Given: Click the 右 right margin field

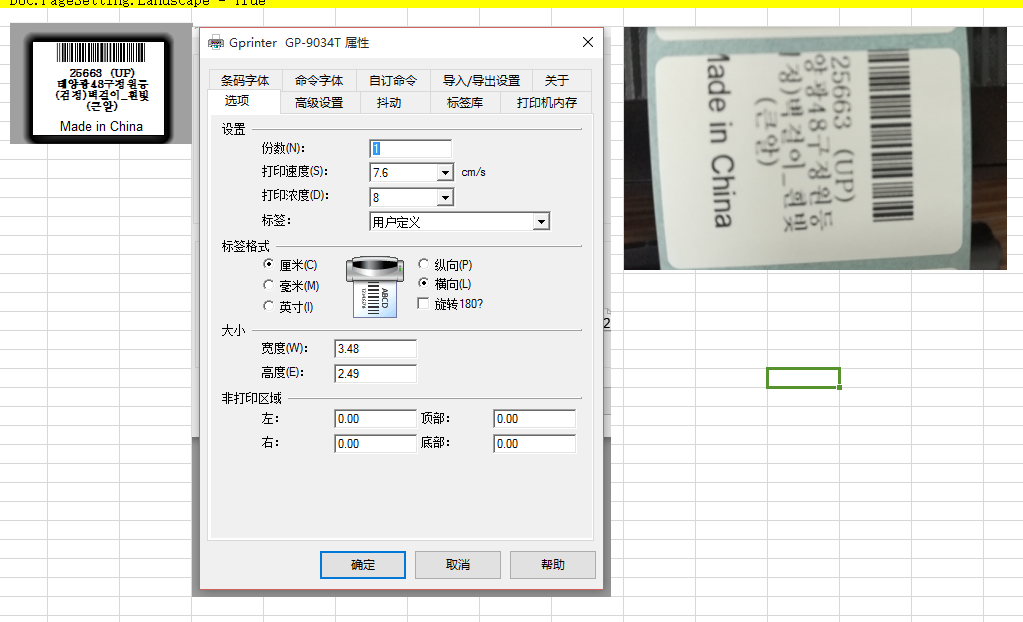Looking at the screenshot, I should (375, 444).
